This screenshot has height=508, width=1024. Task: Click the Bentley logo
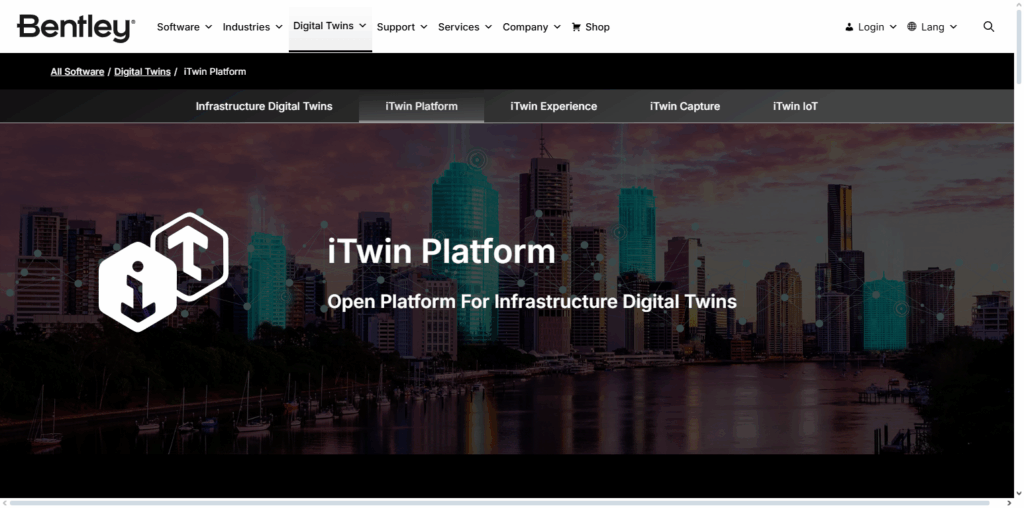click(x=75, y=27)
